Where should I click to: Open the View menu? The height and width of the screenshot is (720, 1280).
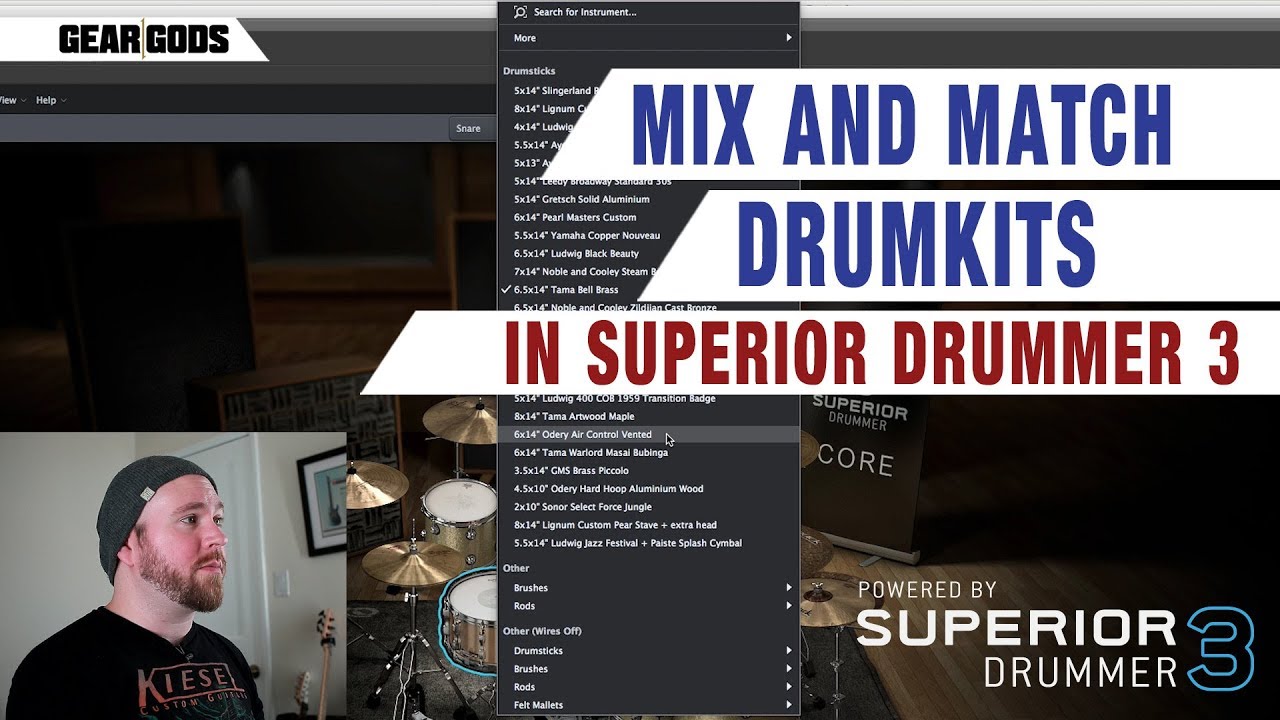[12, 100]
